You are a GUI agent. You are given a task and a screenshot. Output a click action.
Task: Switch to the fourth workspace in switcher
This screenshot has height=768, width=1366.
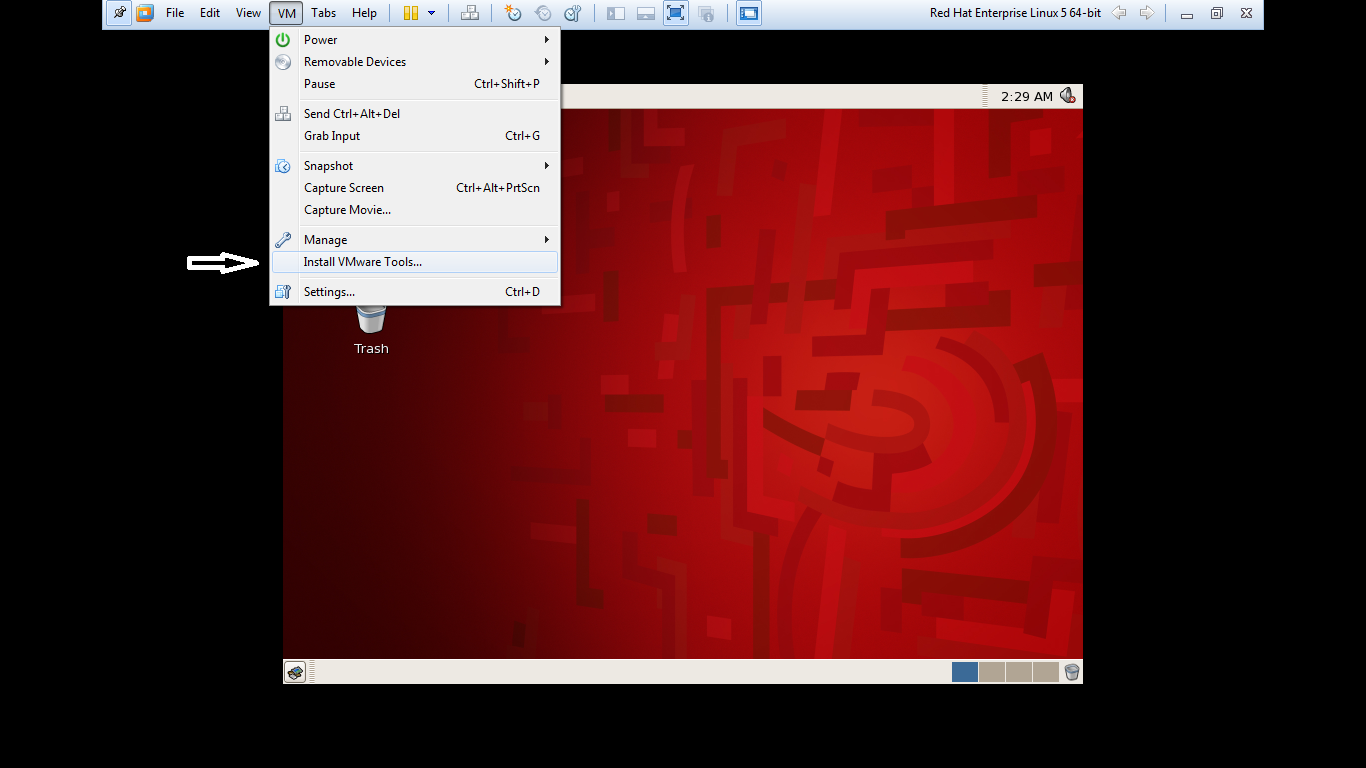pos(1045,672)
